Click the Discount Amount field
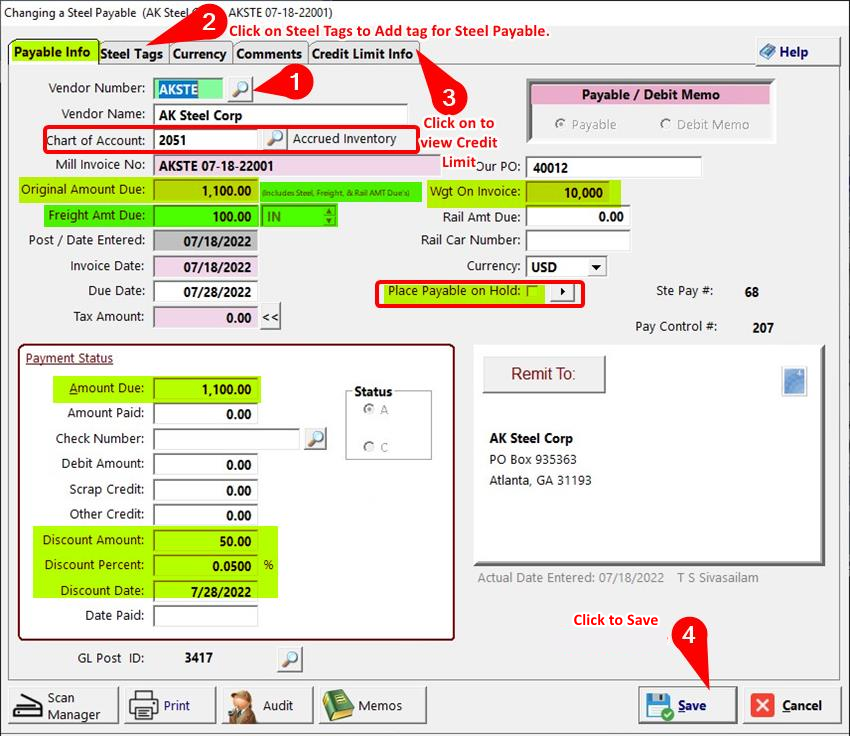850x736 pixels. [x=205, y=541]
